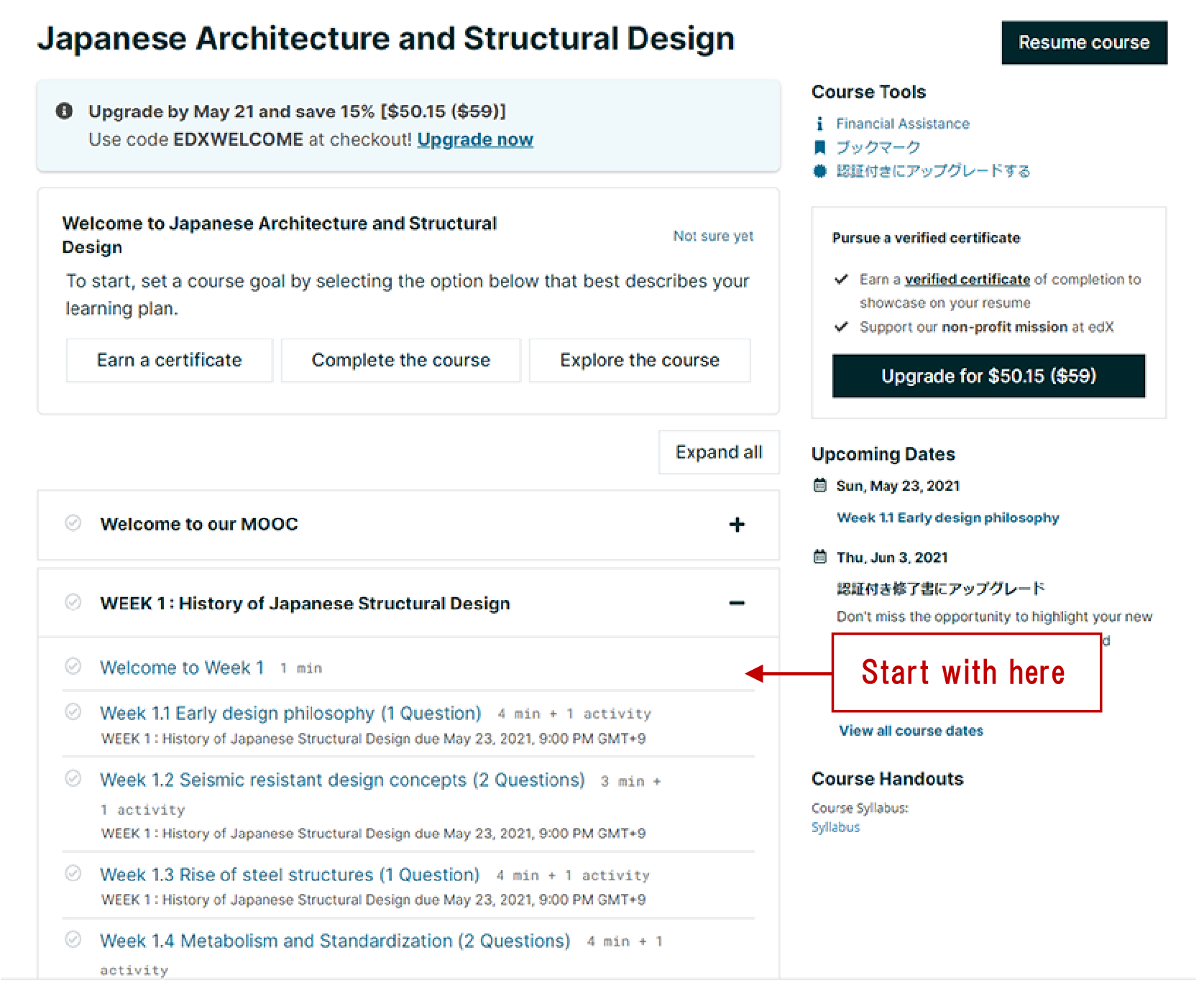Click the Resume course button

[x=1083, y=43]
